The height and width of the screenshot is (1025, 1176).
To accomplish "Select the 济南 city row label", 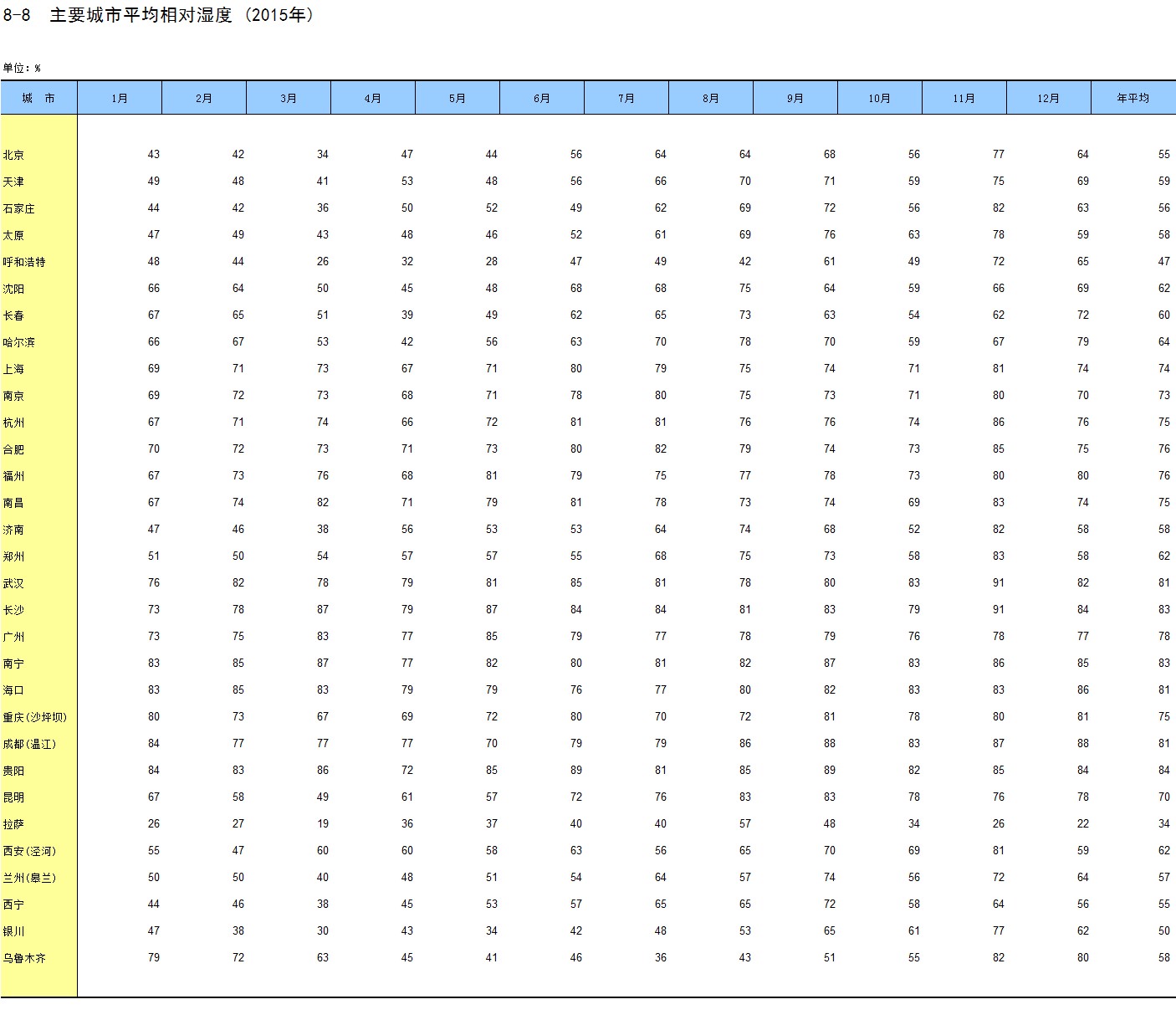I will pos(13,530).
